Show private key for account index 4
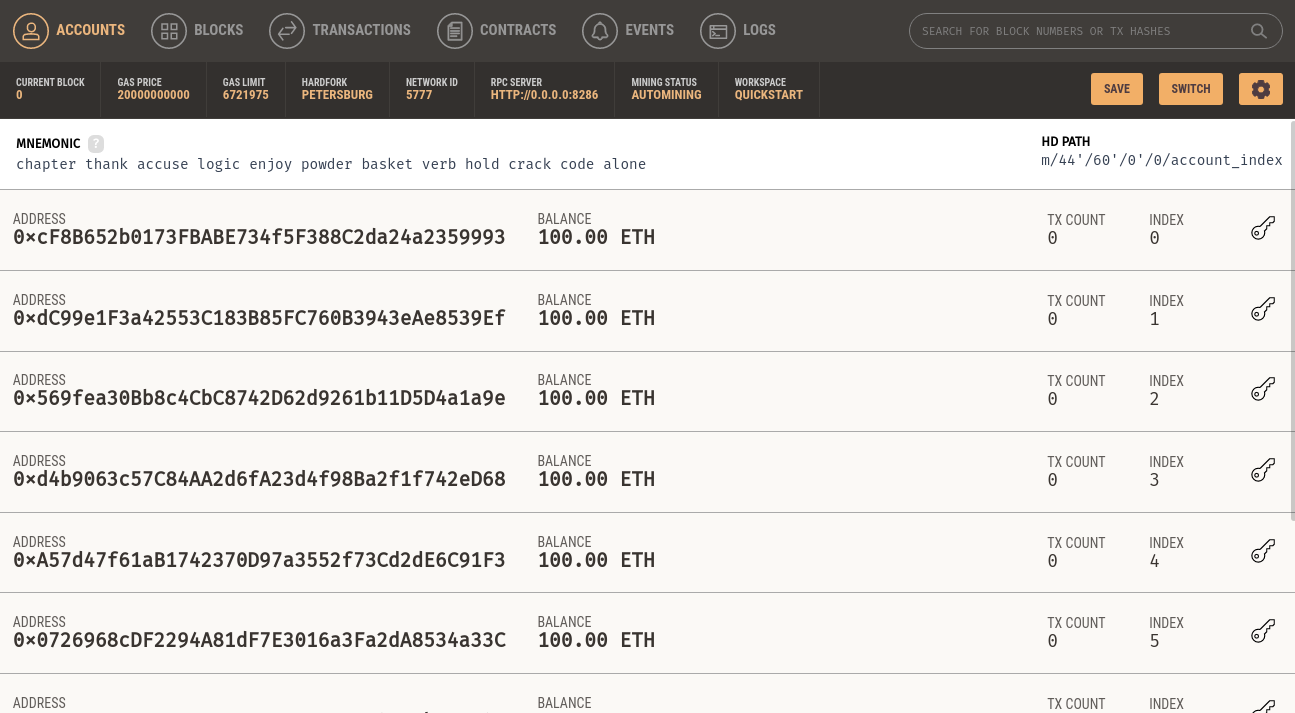 [1263, 551]
